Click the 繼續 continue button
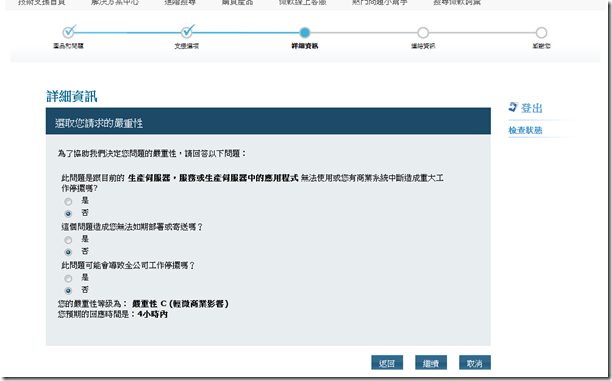 (x=431, y=363)
